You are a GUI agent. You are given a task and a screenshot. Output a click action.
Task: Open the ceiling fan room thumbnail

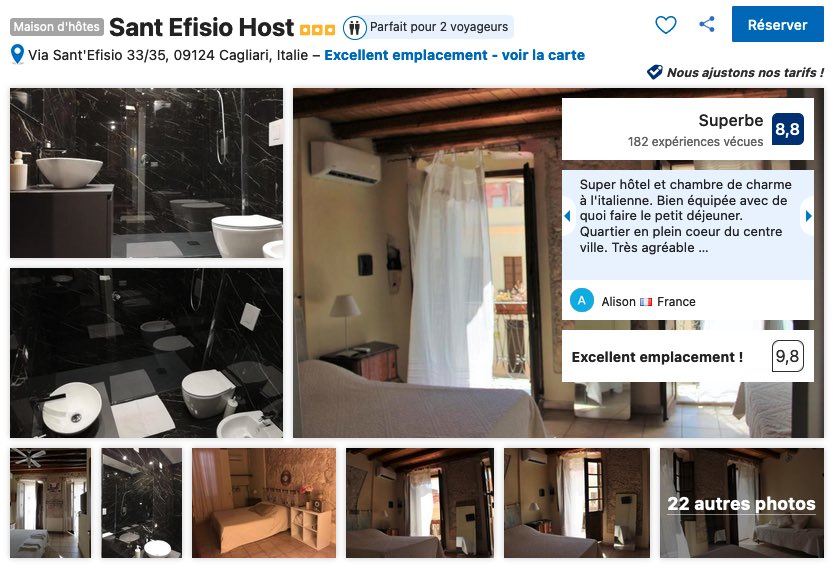(x=50, y=503)
